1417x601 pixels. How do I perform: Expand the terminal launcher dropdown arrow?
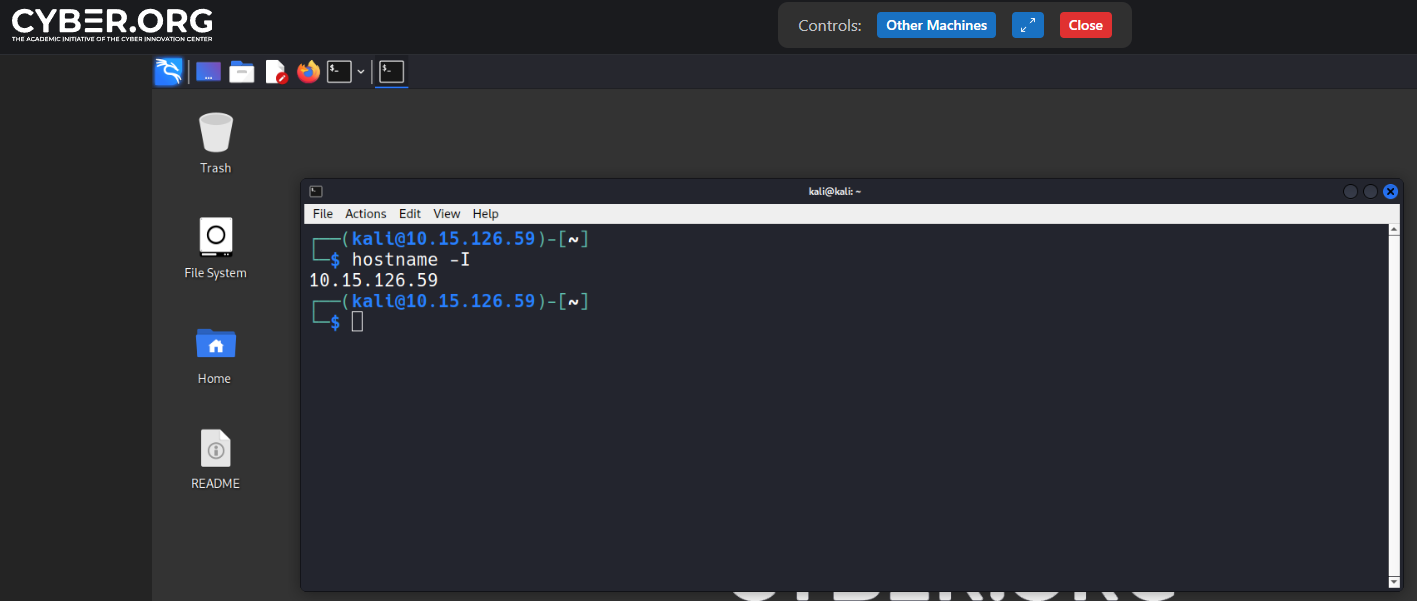(x=361, y=72)
